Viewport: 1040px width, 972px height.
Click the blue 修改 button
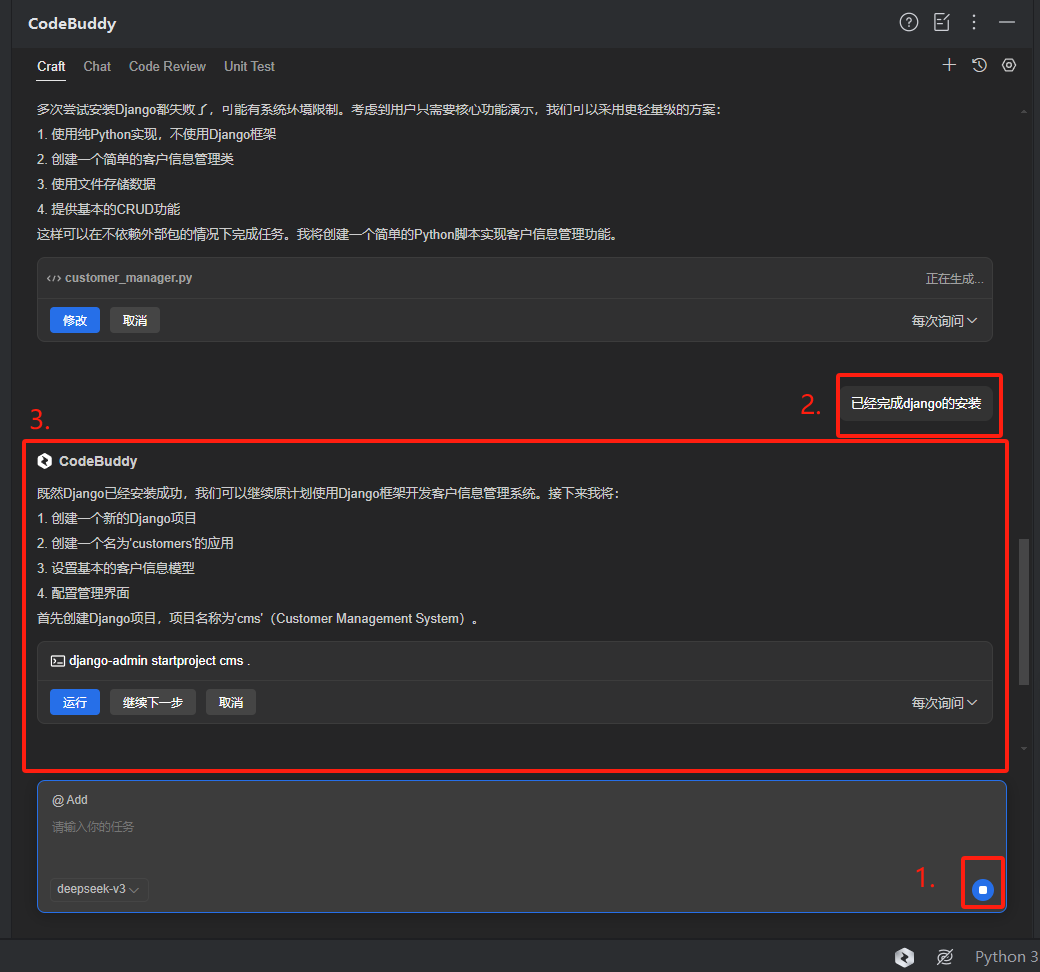click(x=75, y=320)
